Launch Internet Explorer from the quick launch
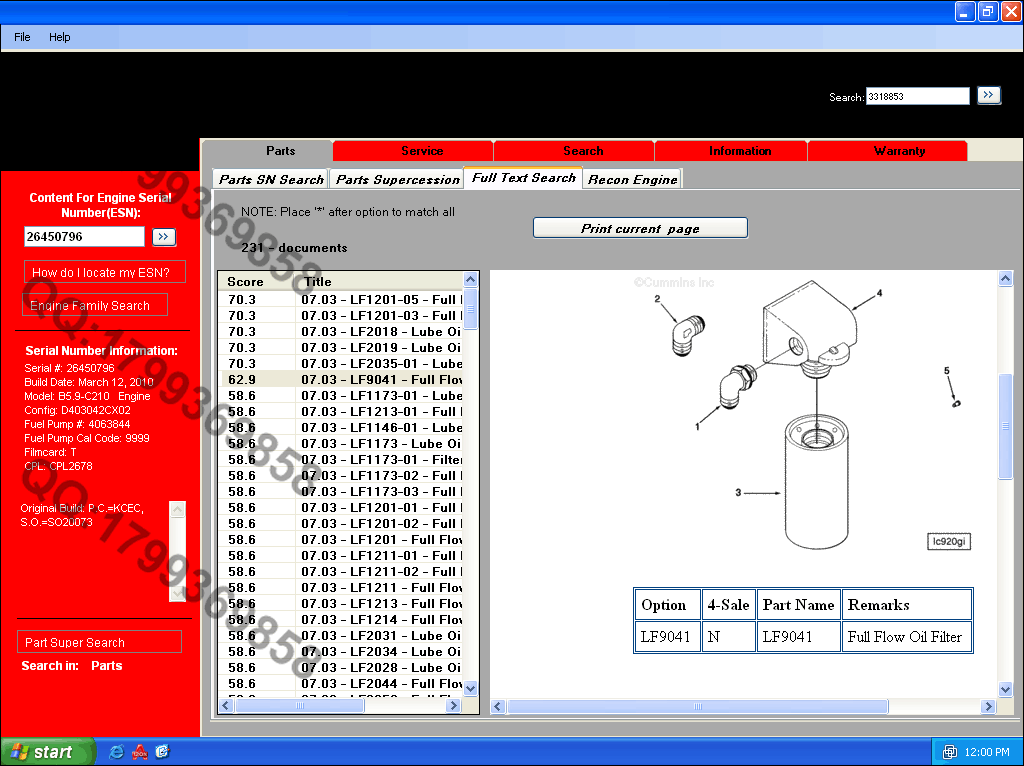Image resolution: width=1024 pixels, height=766 pixels. [117, 751]
